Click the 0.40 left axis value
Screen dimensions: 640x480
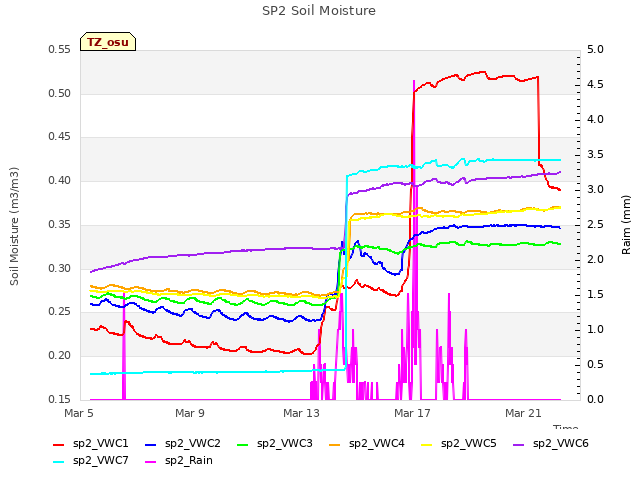tap(60, 180)
